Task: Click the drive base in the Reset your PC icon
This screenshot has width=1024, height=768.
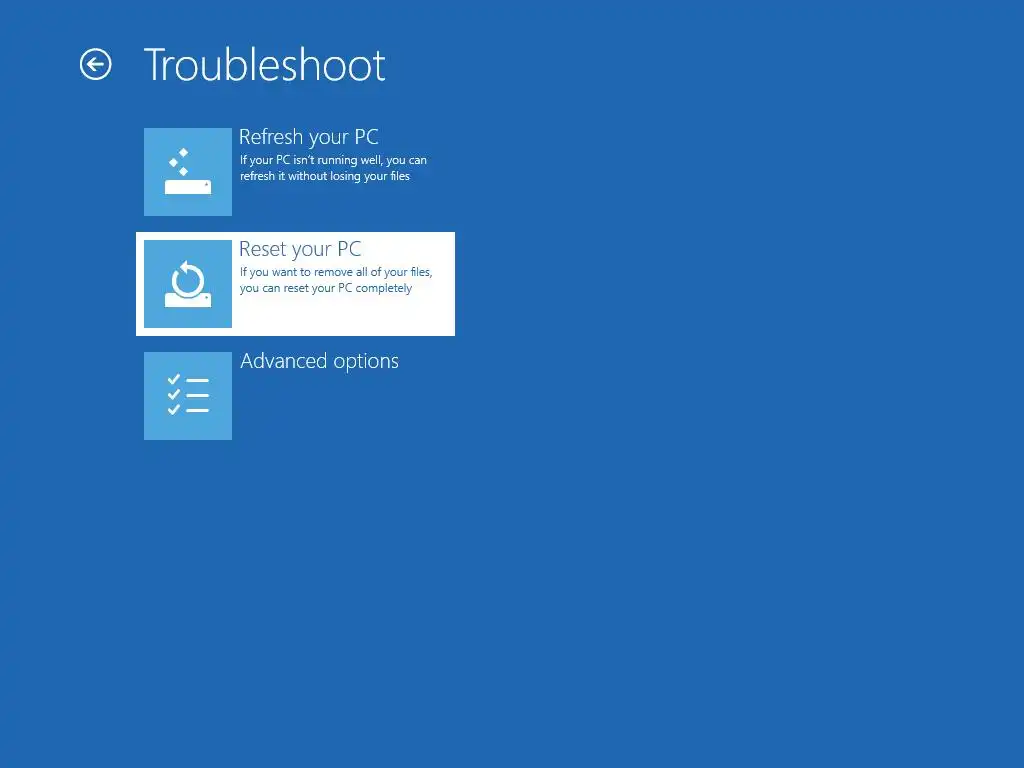Action: point(187,300)
